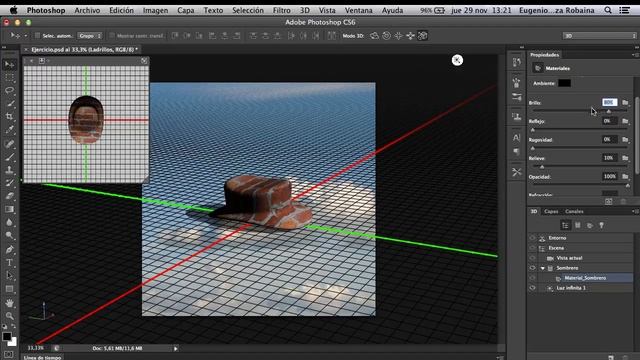Switch to the Canales tab

574,211
